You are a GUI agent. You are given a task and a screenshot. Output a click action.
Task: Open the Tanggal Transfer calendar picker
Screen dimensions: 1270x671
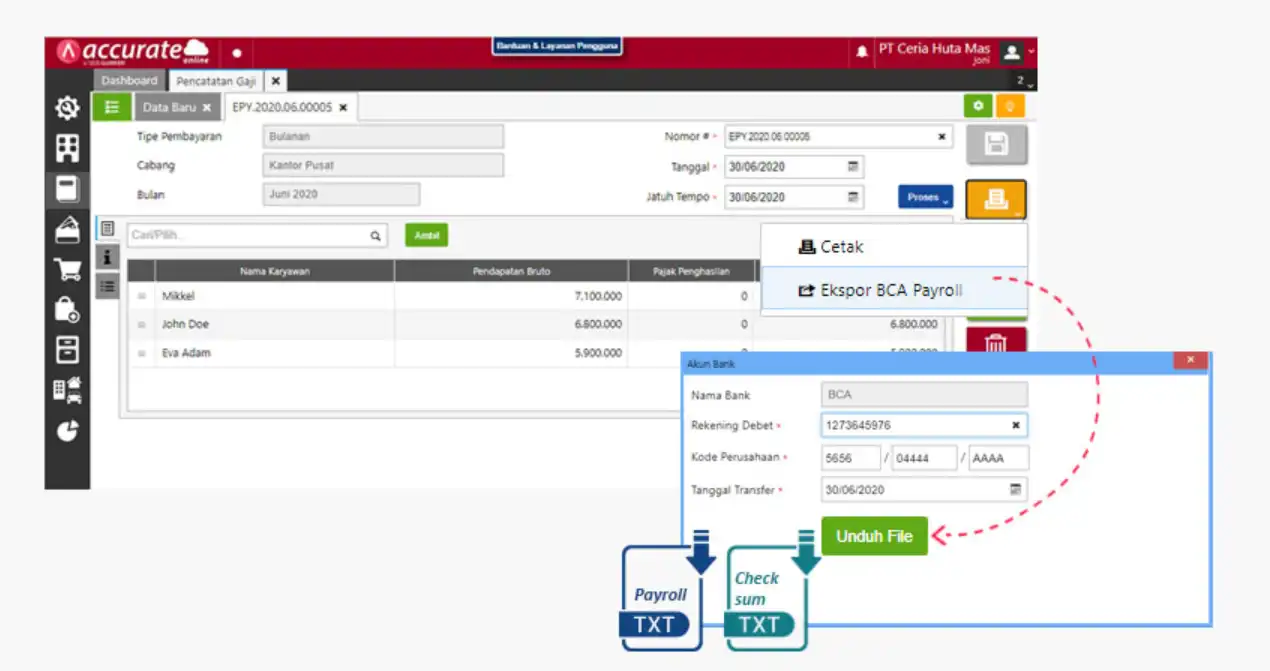point(1015,489)
